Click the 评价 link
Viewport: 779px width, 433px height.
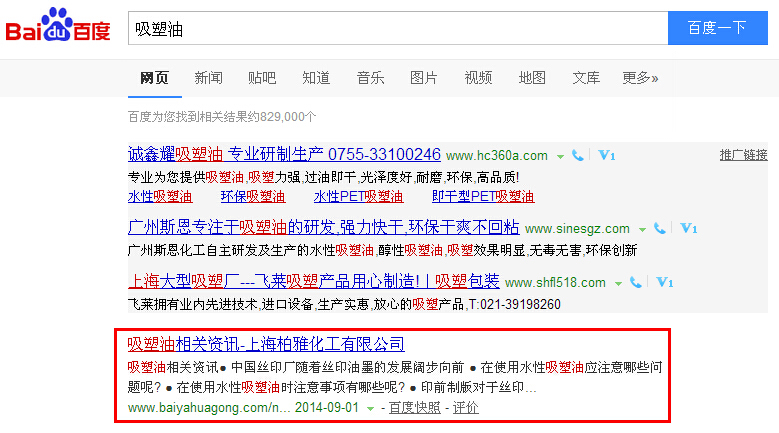[x=466, y=408]
